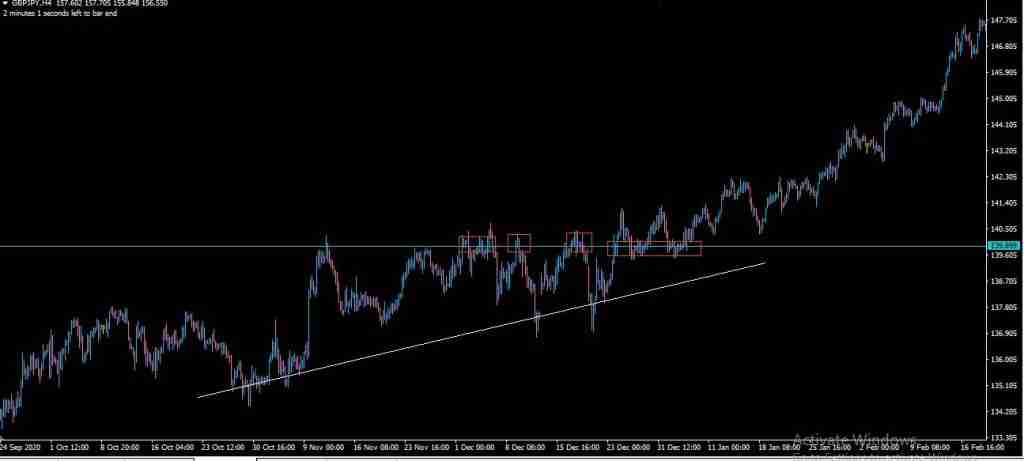Click the 145.005 level on price scale
Viewport: 1024px width, 461px height.
[x=1004, y=99]
